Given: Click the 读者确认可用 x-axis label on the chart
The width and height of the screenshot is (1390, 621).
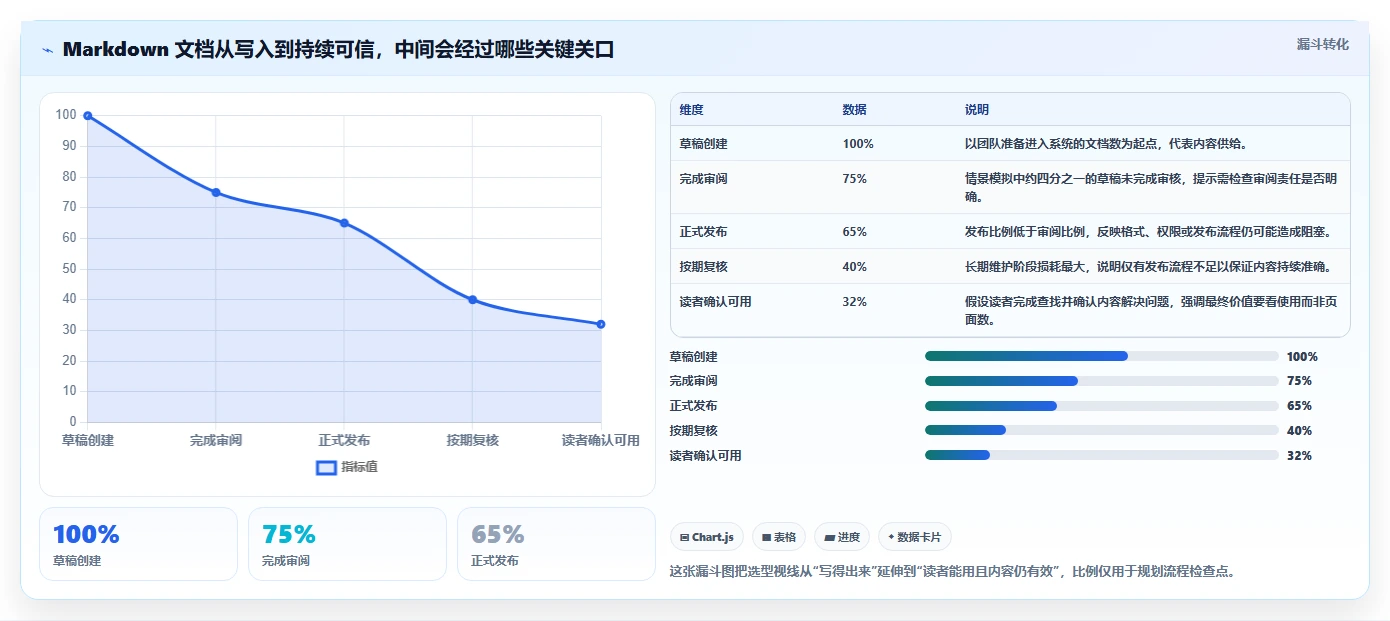Looking at the screenshot, I should [x=601, y=441].
